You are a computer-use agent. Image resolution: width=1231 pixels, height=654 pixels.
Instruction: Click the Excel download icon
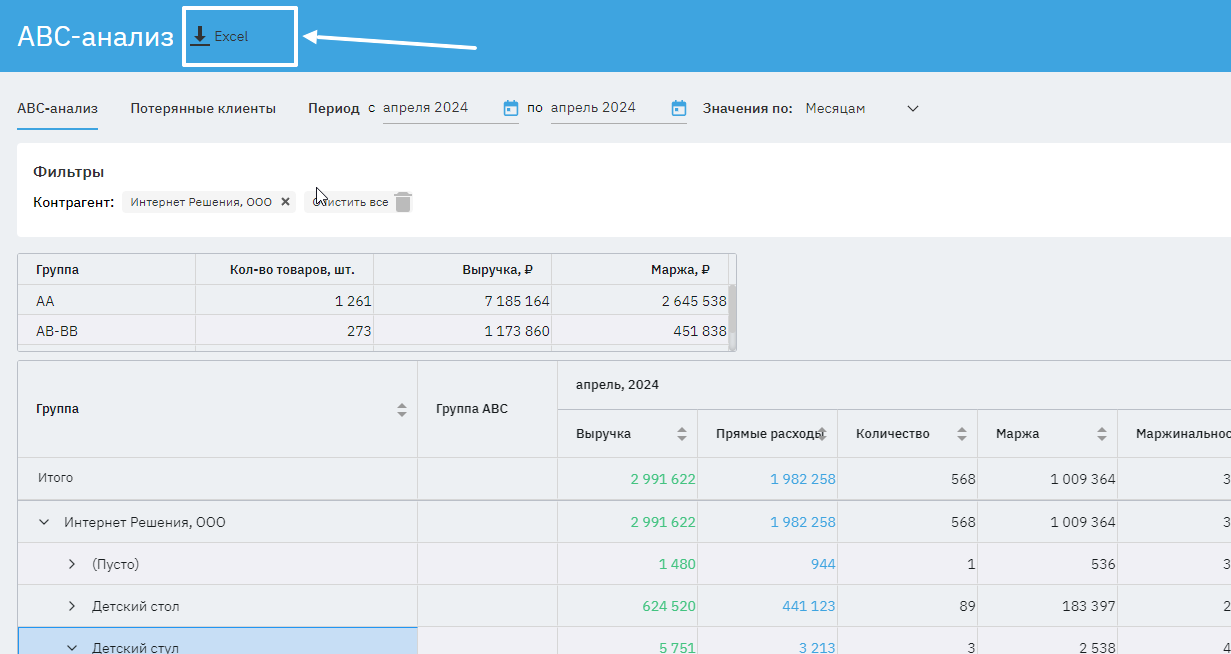pyautogui.click(x=200, y=36)
